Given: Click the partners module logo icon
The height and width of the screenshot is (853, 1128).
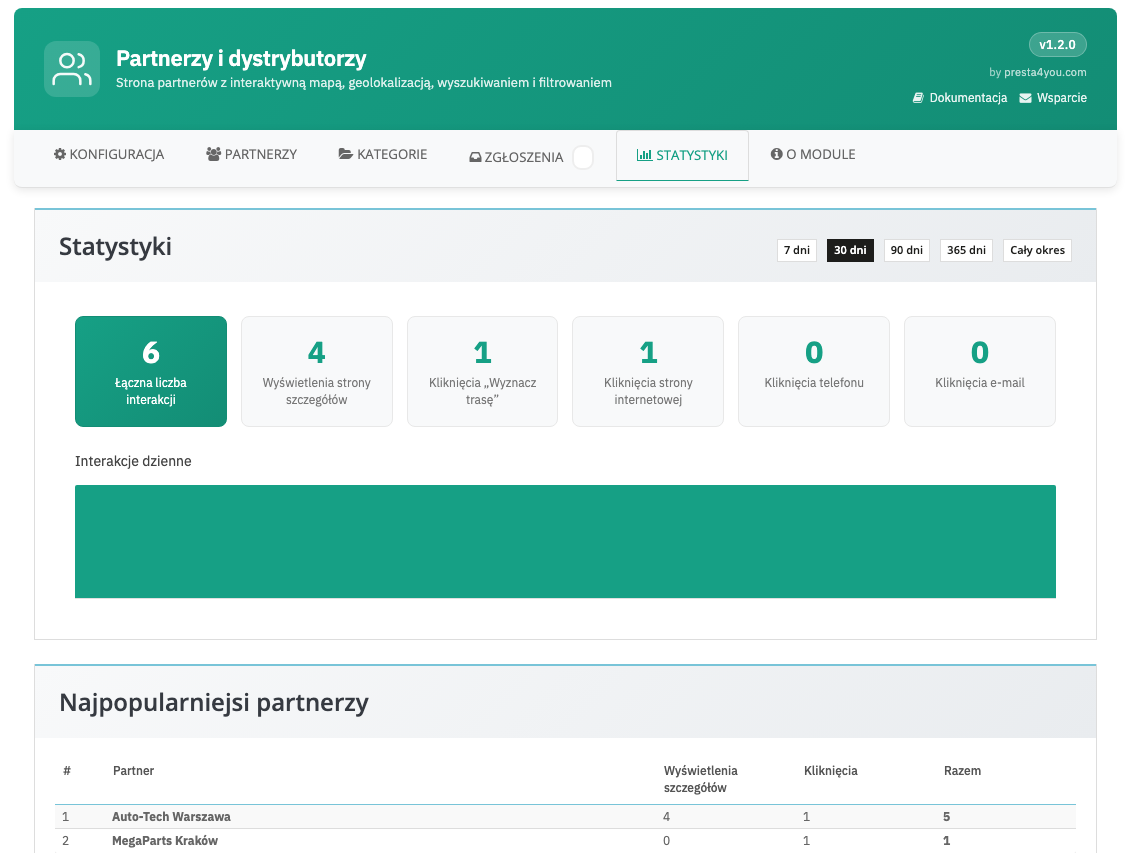Looking at the screenshot, I should [x=72, y=69].
